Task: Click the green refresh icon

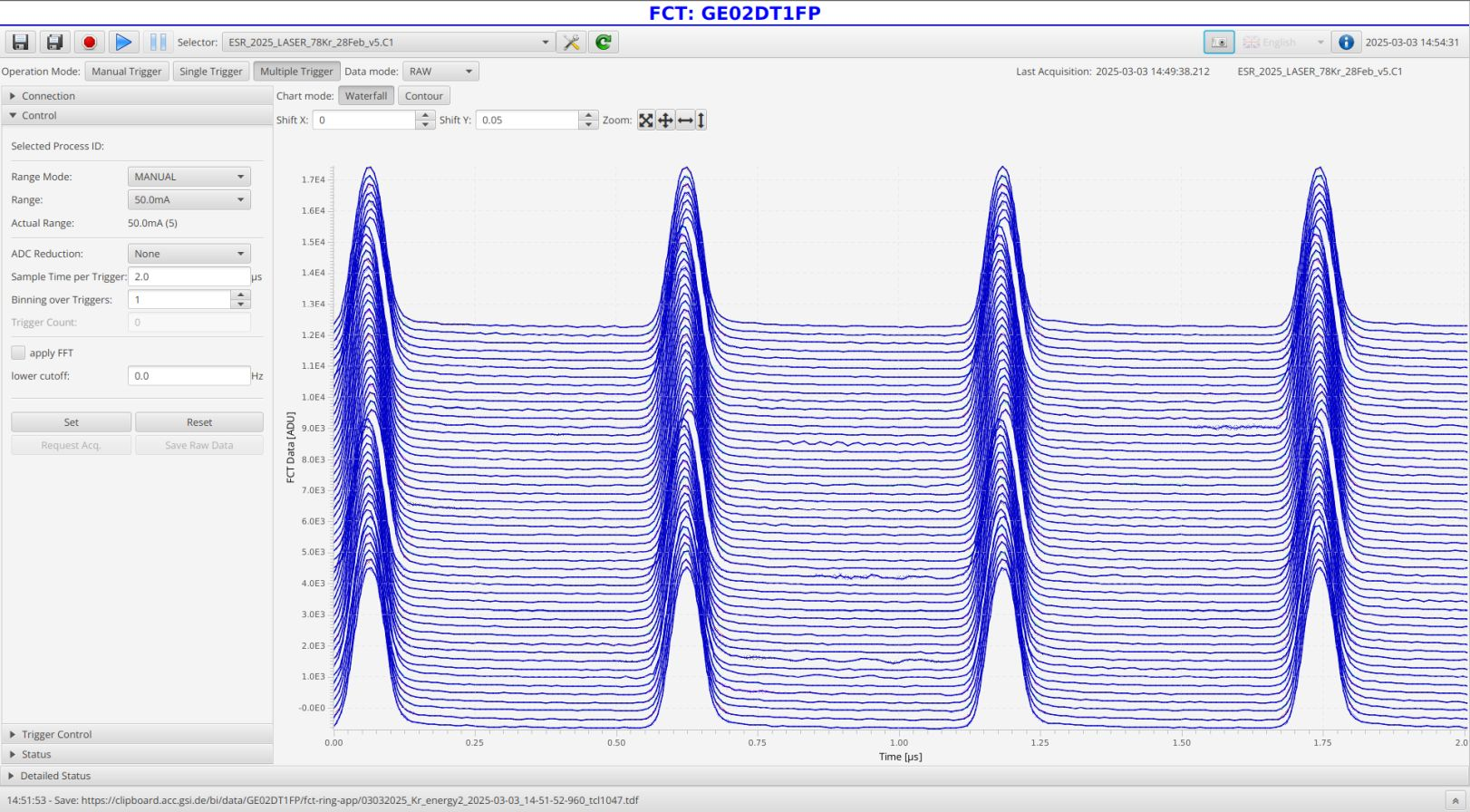Action: coord(604,42)
